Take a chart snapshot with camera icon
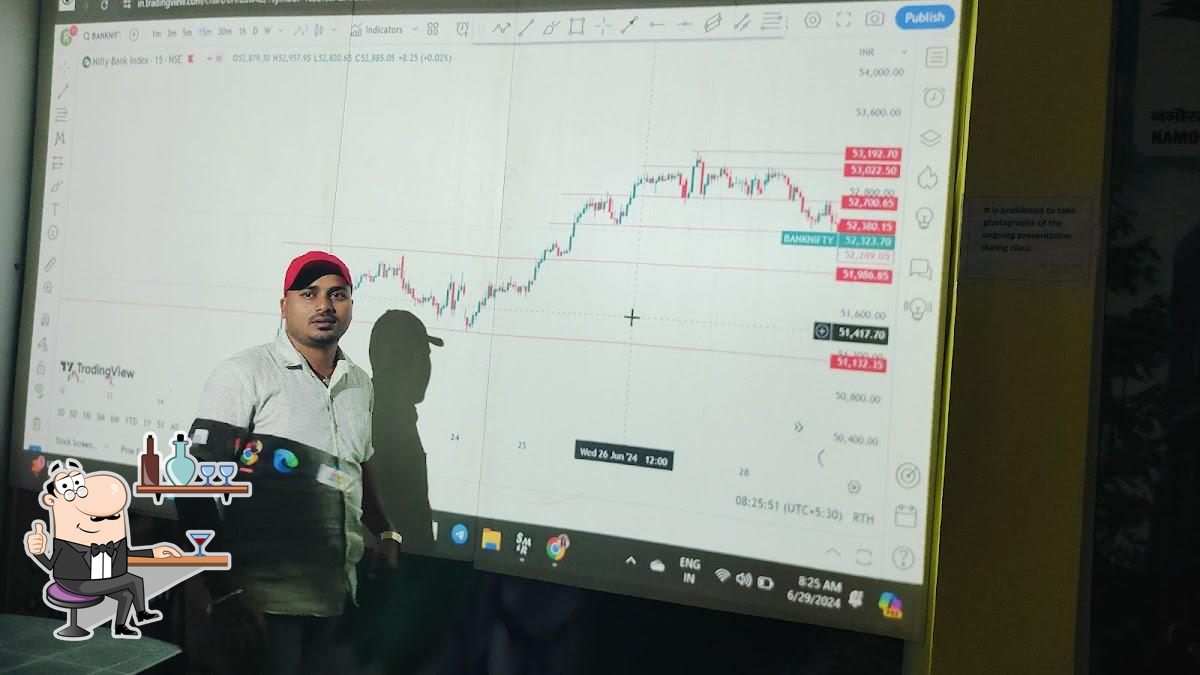This screenshot has width=1200, height=675. click(874, 19)
